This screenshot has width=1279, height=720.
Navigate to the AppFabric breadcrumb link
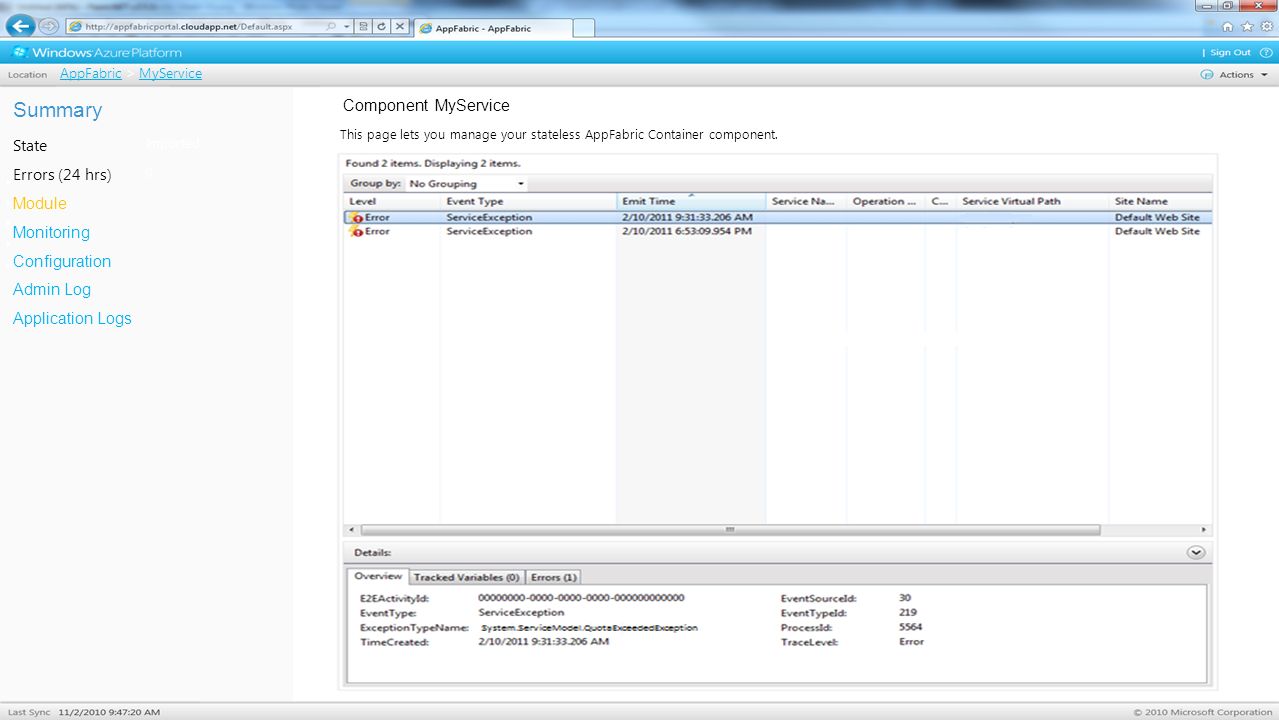[91, 74]
